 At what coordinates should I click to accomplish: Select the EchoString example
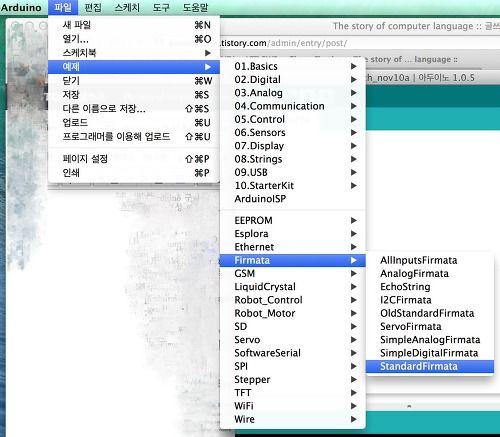(x=430, y=287)
